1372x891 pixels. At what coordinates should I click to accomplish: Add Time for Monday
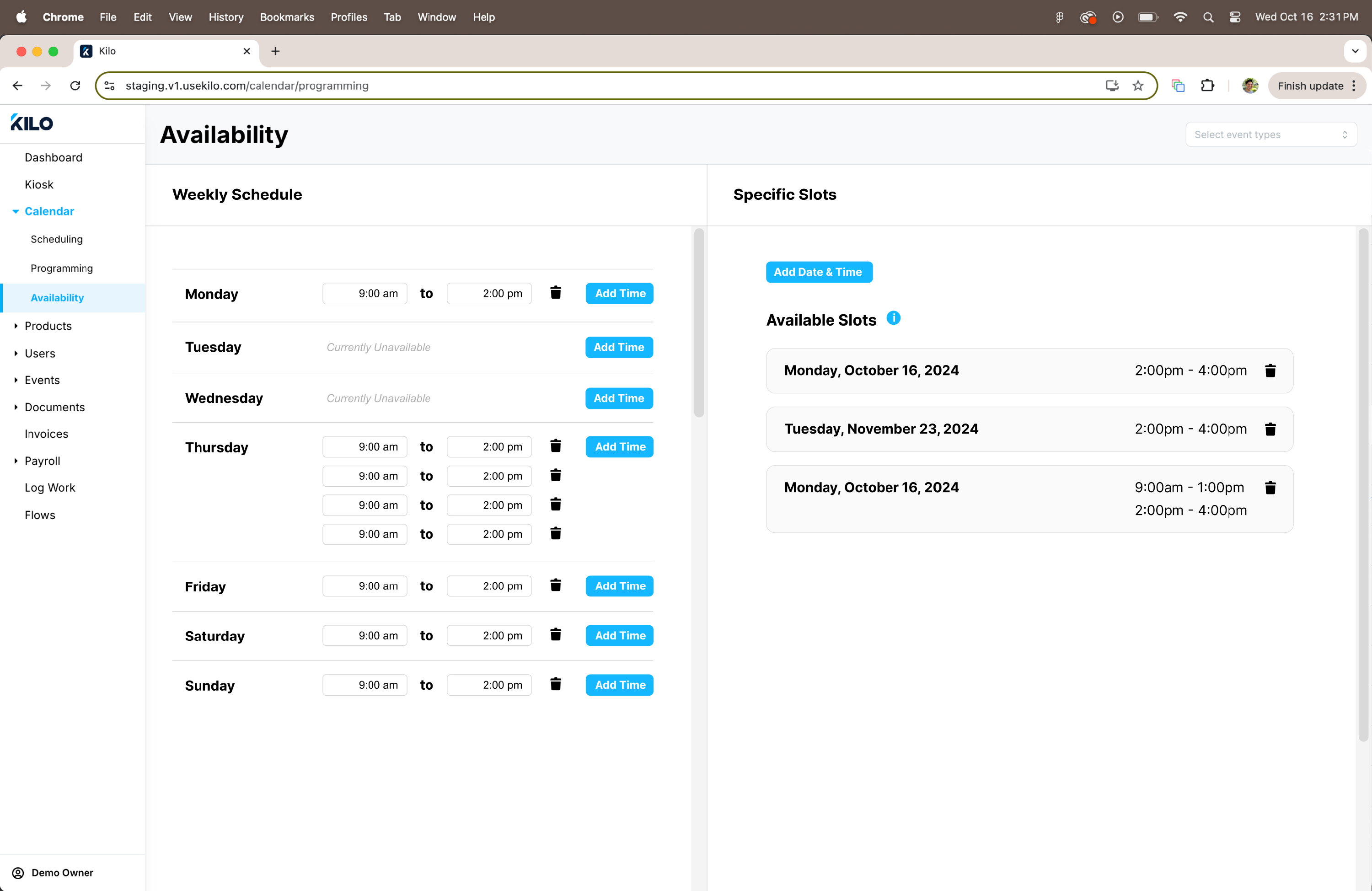pyautogui.click(x=620, y=293)
